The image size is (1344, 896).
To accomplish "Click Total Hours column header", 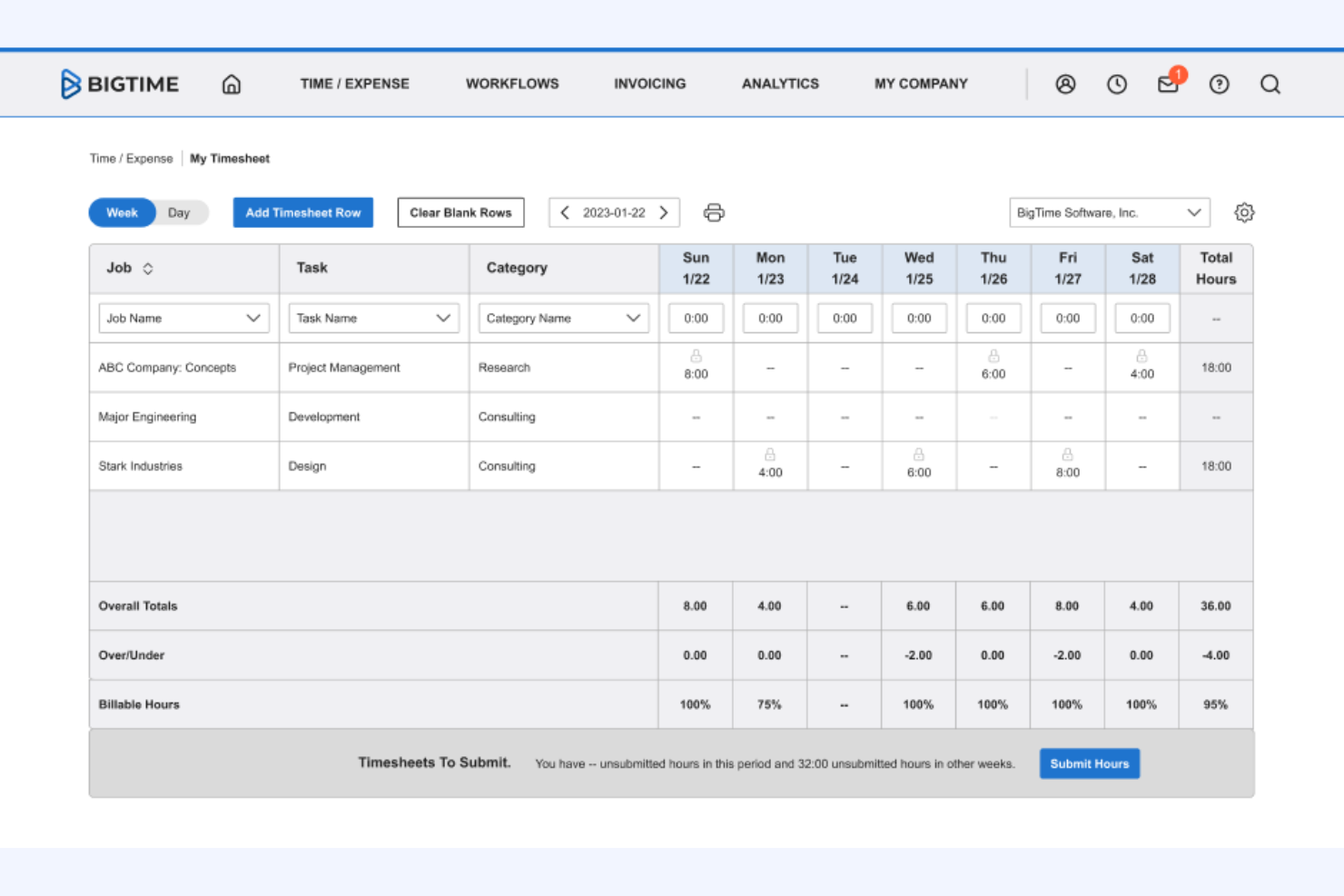I will pos(1216,268).
